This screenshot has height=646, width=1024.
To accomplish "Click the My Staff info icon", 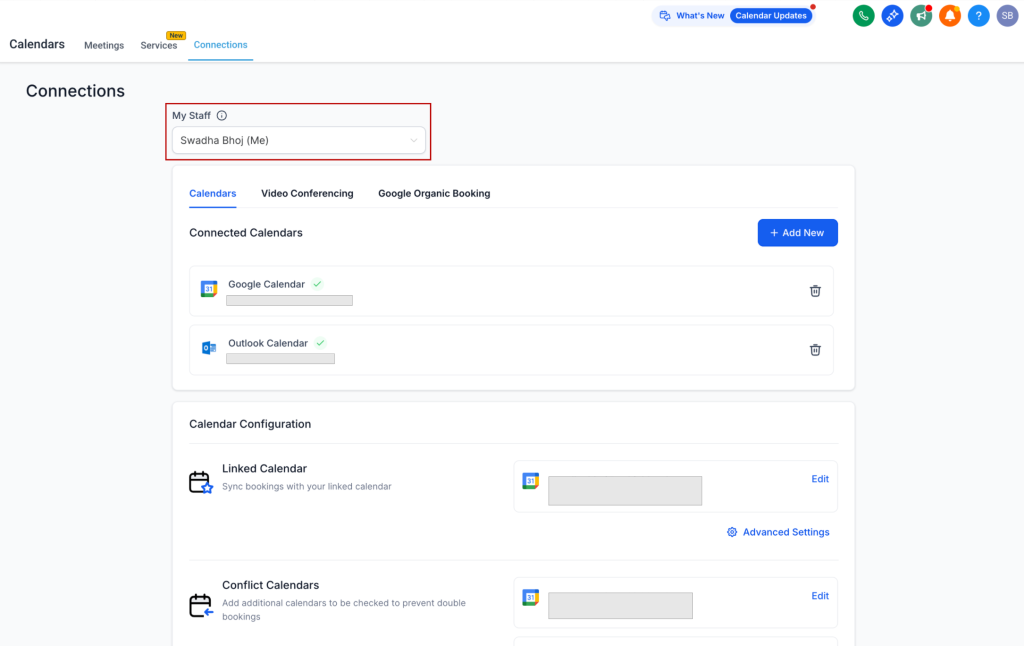I will [222, 116].
